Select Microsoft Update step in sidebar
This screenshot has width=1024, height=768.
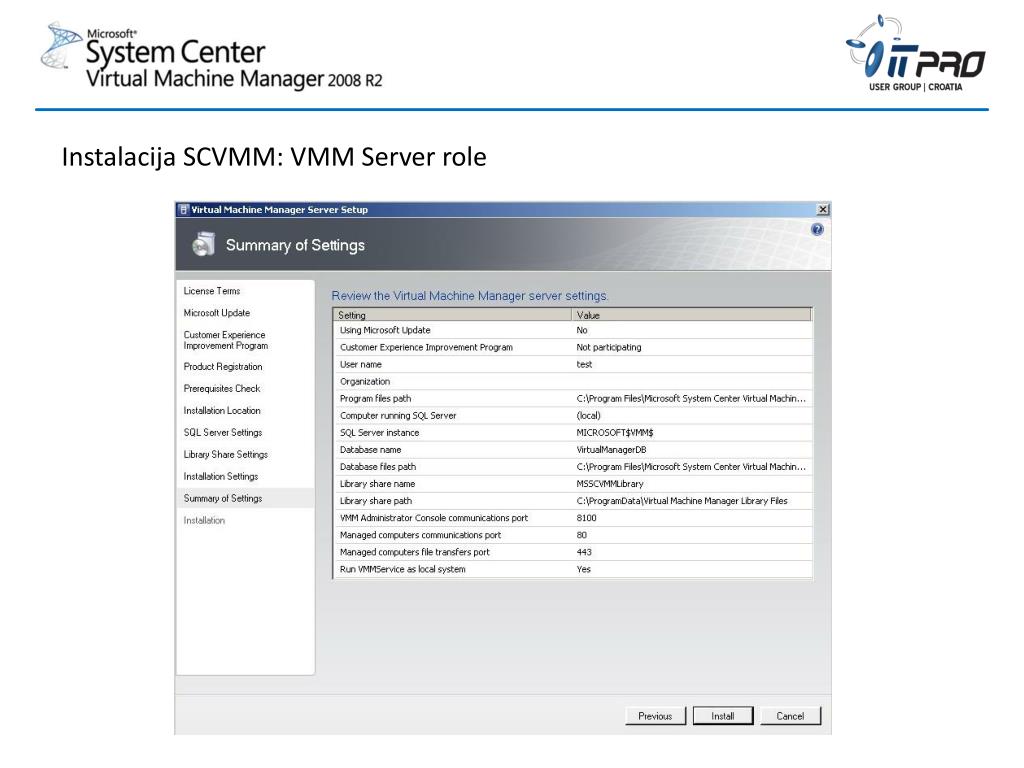coord(217,313)
